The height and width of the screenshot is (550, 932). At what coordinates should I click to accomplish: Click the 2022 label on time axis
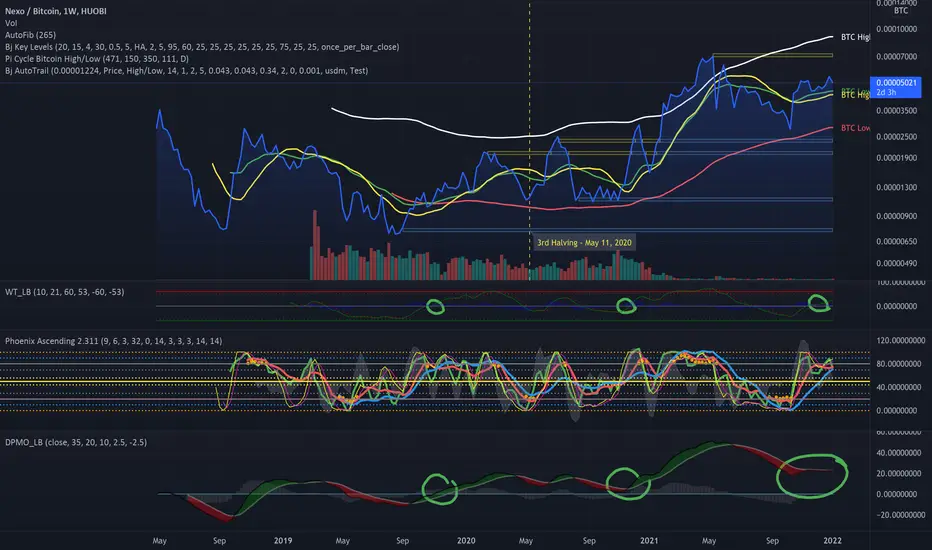[x=832, y=540]
